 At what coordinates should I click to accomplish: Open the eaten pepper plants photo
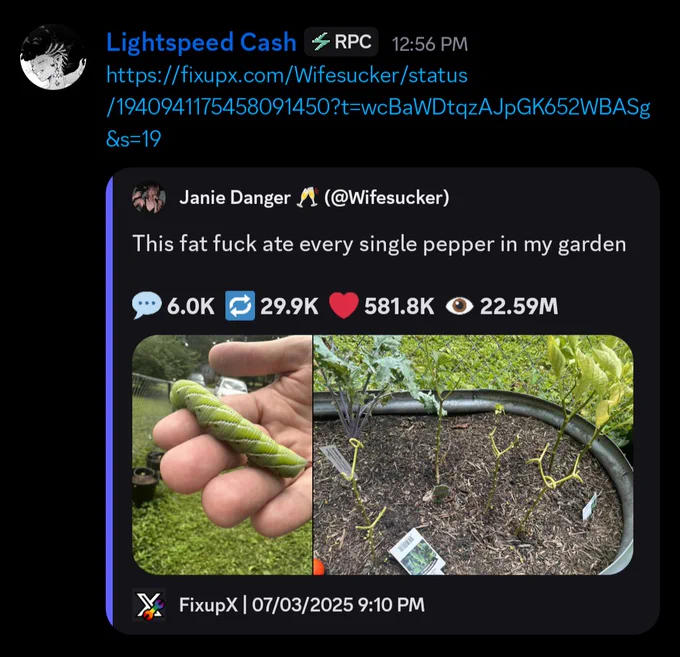tap(473, 455)
